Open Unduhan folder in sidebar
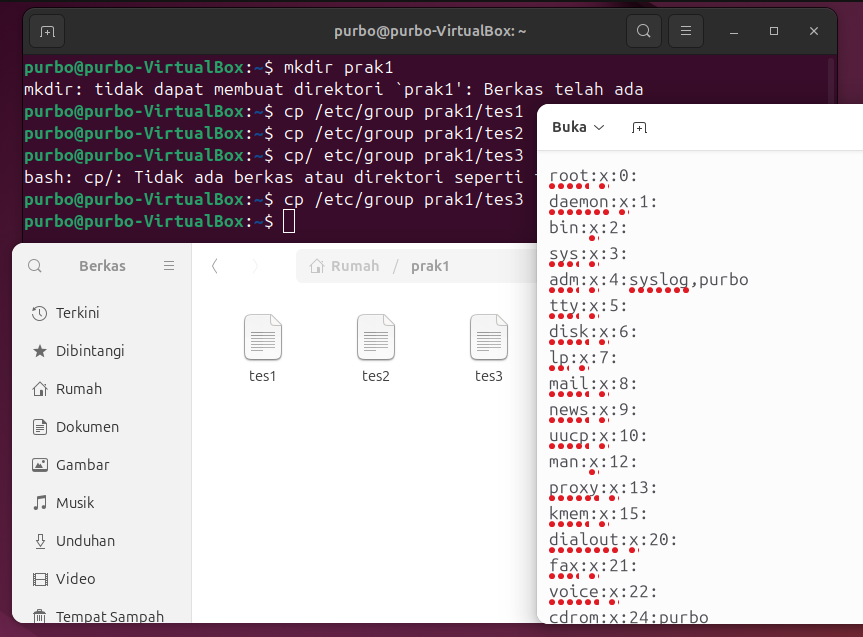 pos(102,541)
